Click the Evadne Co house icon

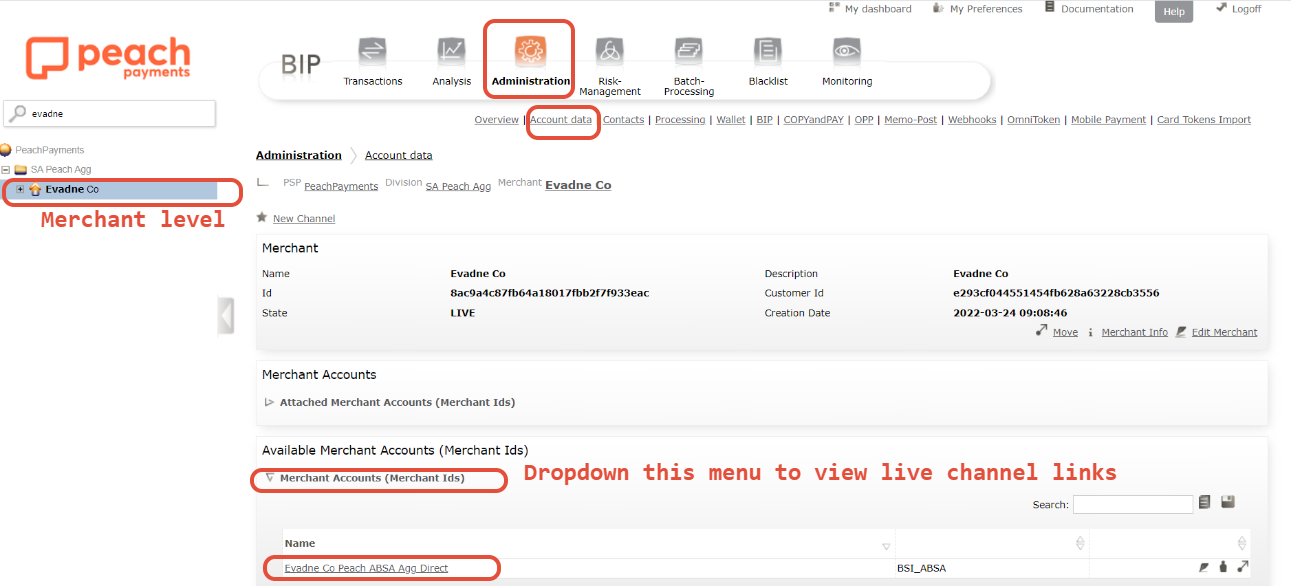35,189
